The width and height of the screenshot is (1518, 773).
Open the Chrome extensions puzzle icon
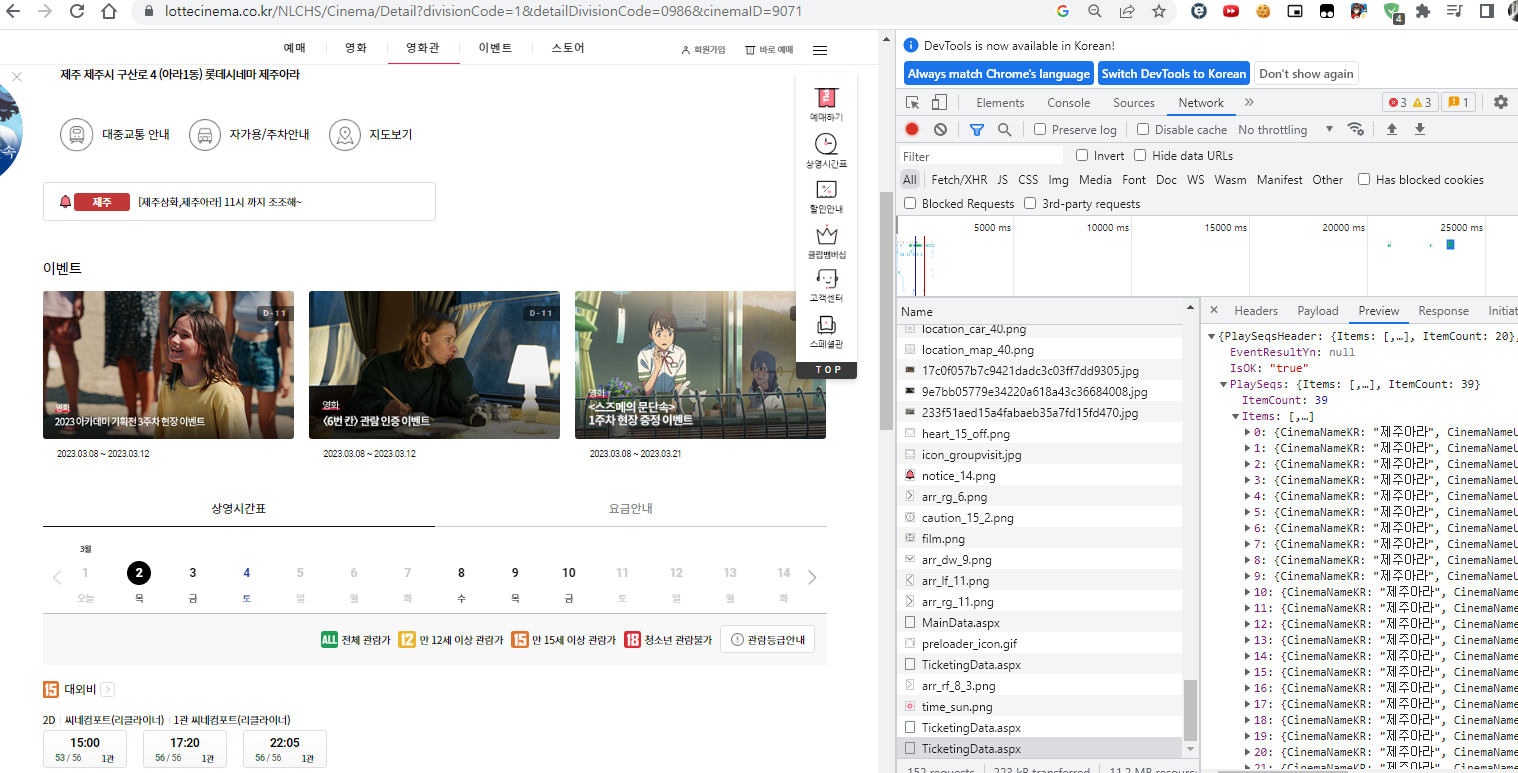coord(1422,12)
